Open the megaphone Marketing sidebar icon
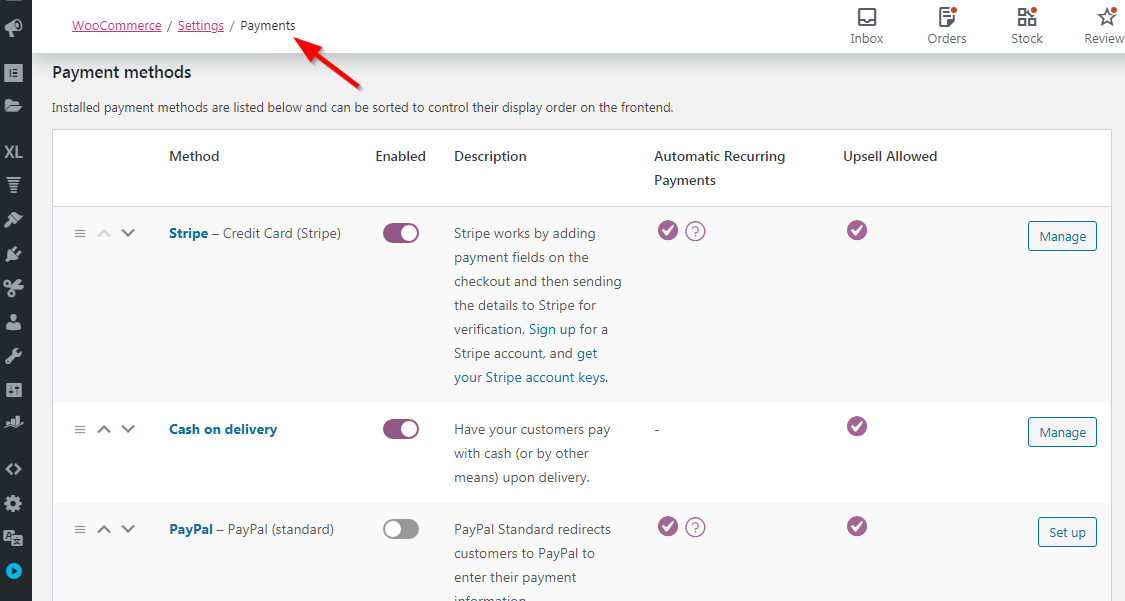The height and width of the screenshot is (601, 1125). (14, 28)
